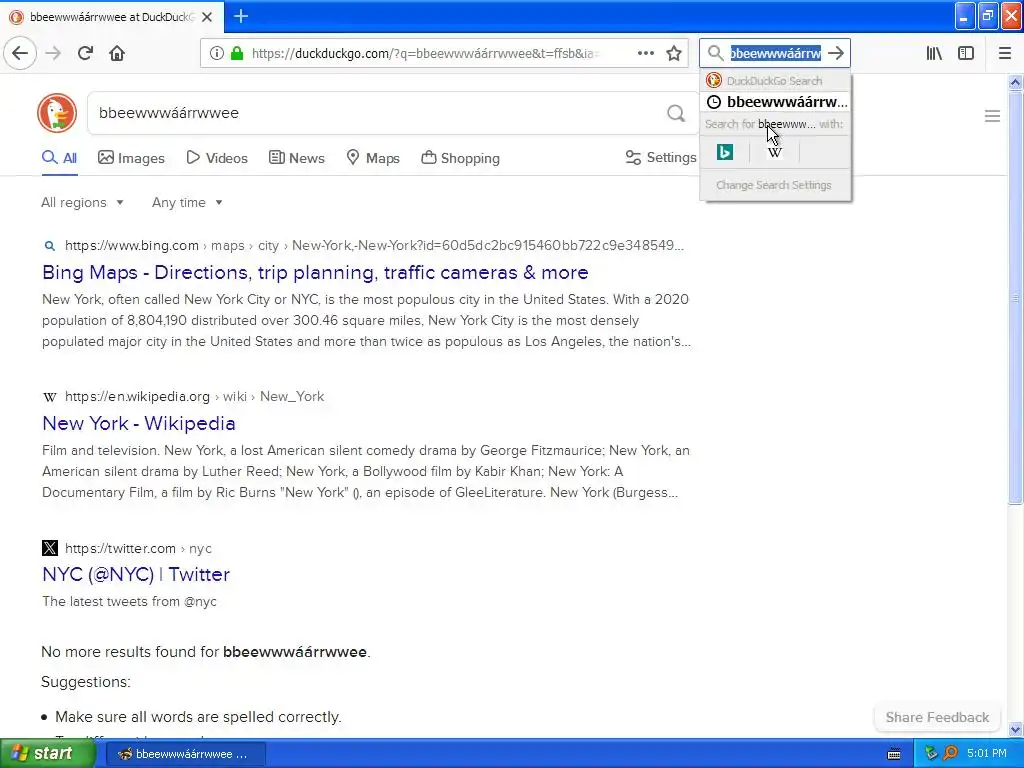
Task: Bookmark this page with the star icon
Action: (x=674, y=53)
